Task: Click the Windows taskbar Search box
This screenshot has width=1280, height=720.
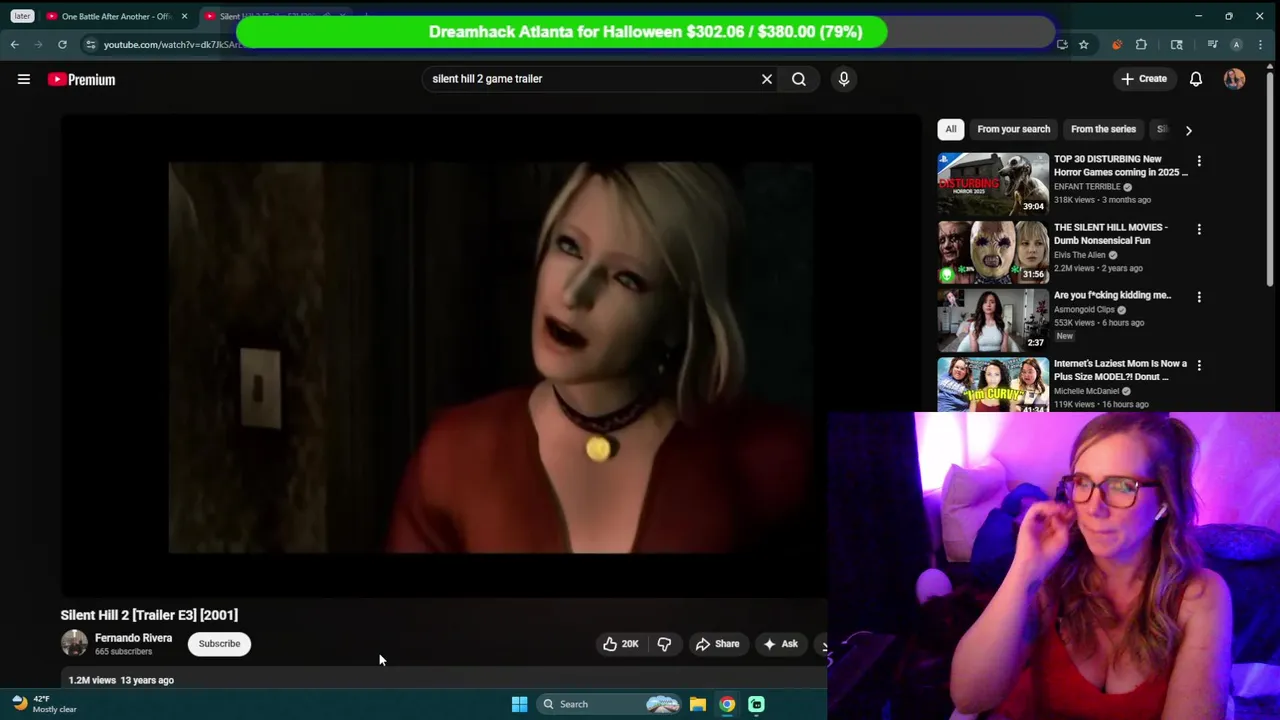Action: click(610, 704)
